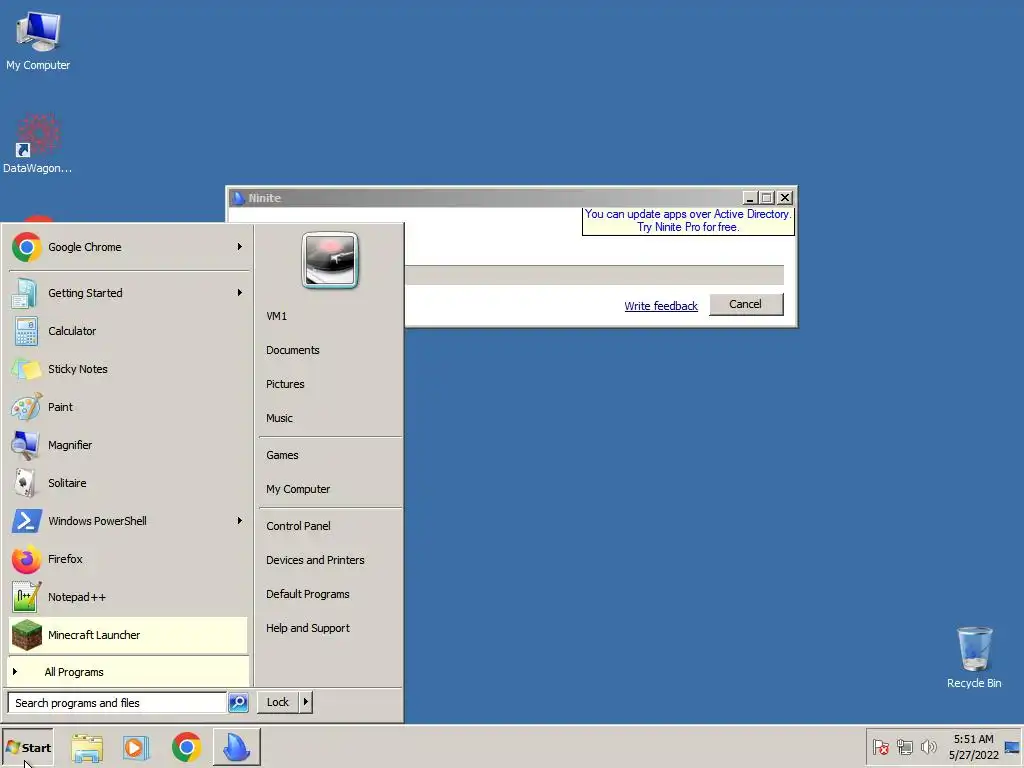Image resolution: width=1024 pixels, height=768 pixels.
Task: Expand the Windows PowerShell submenu arrow
Action: coord(240,520)
